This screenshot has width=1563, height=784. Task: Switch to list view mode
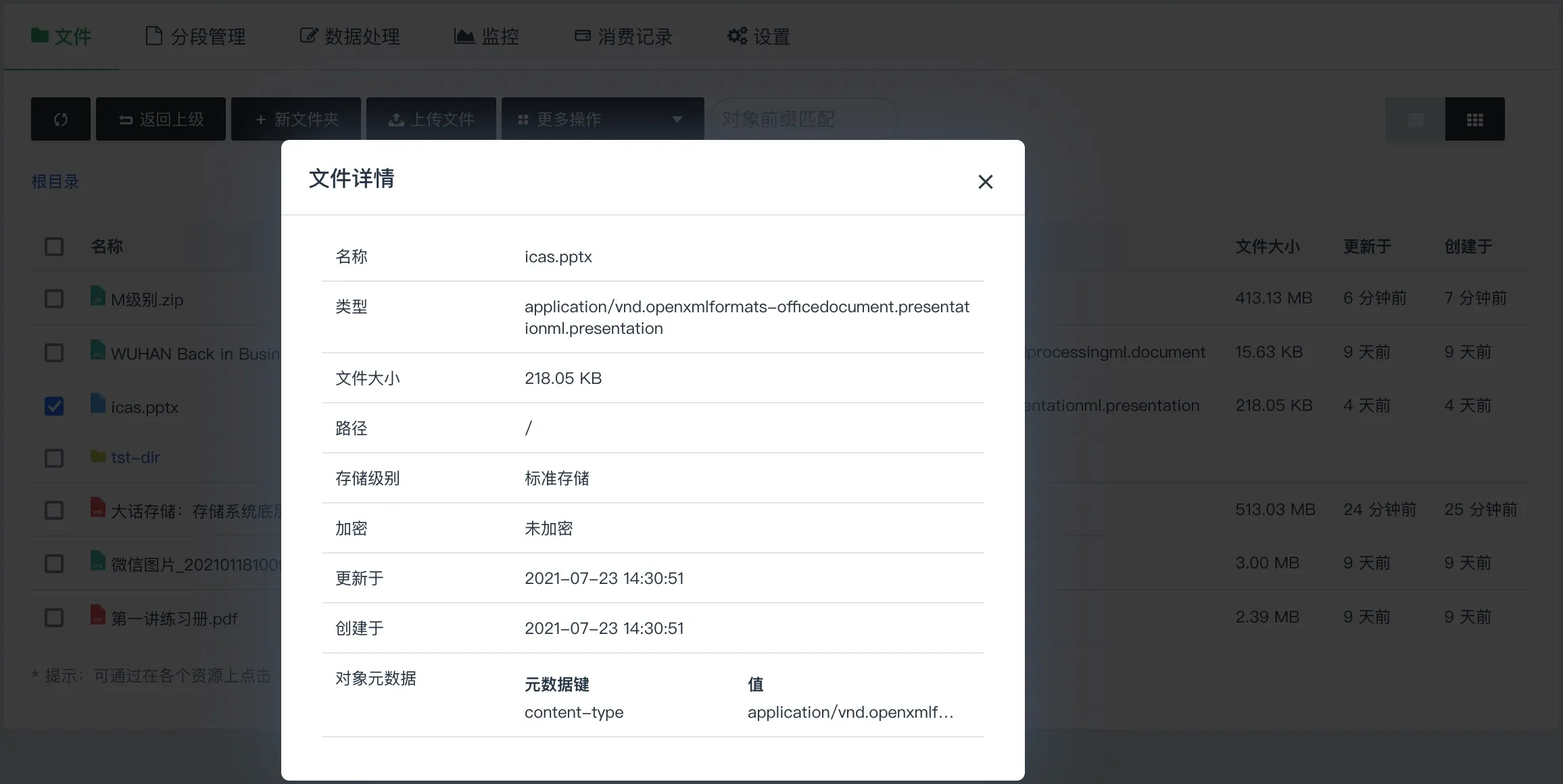[1416, 119]
